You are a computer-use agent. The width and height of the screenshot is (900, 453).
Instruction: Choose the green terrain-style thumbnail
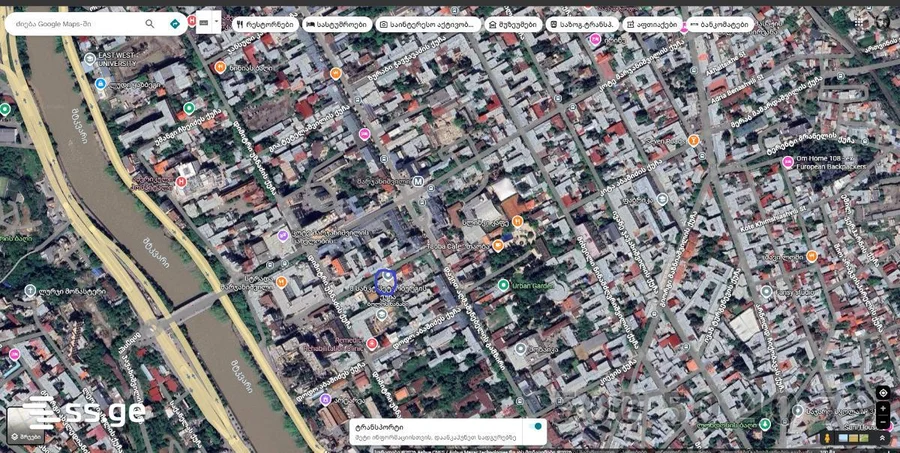coord(864,438)
